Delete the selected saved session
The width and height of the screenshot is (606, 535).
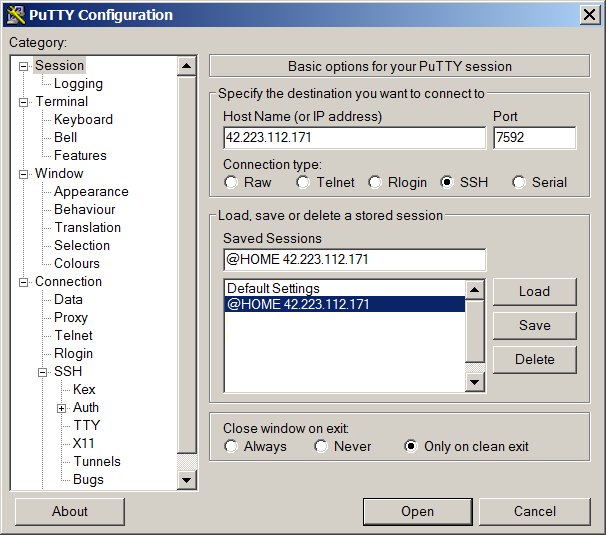[535, 360]
